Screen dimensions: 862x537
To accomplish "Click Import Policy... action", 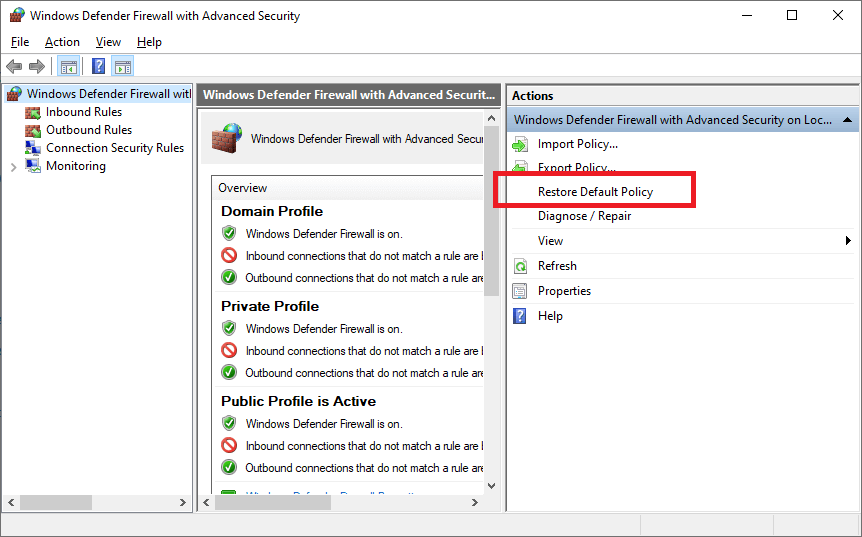I will [578, 144].
